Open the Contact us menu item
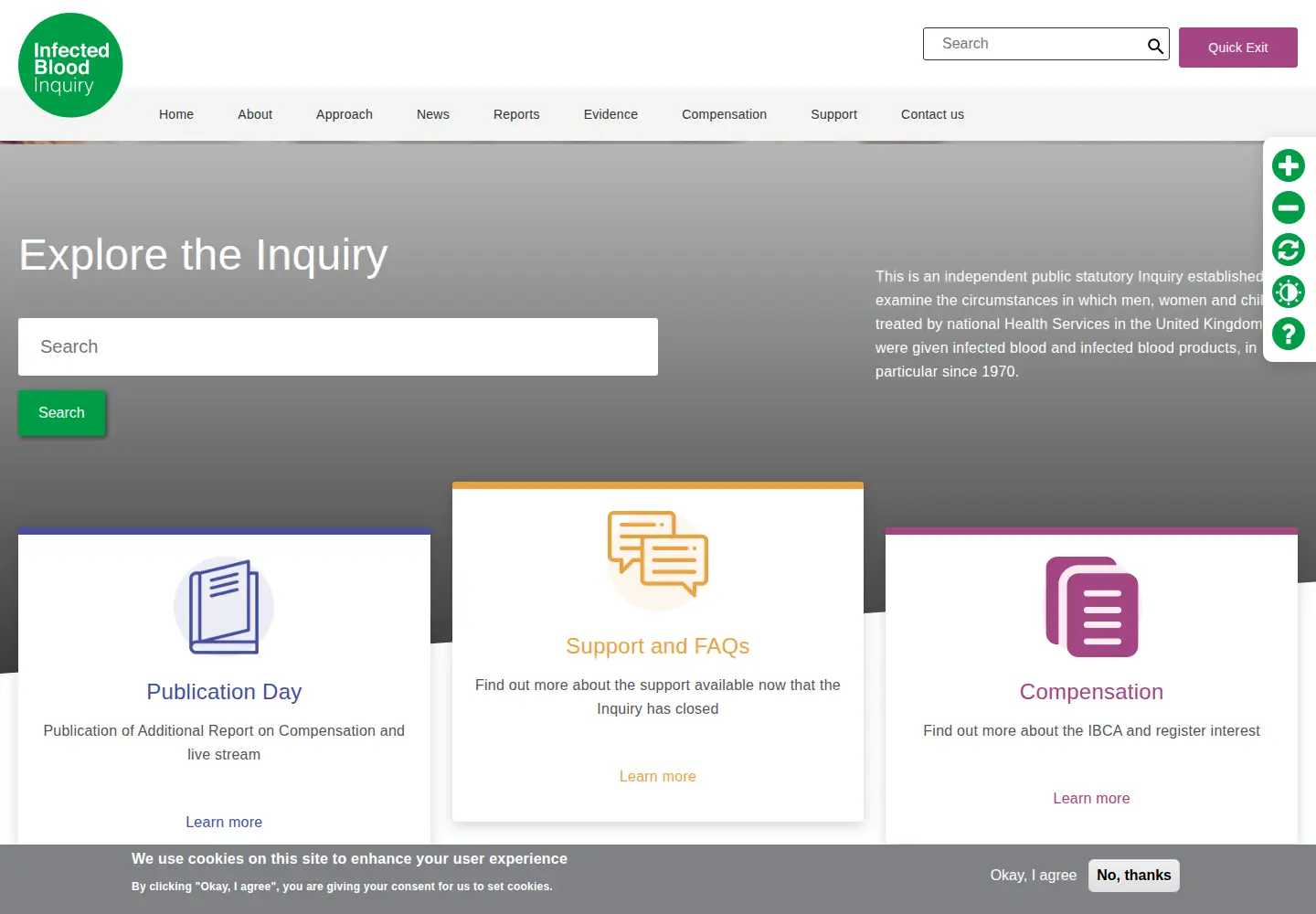The width and height of the screenshot is (1316, 914). pyautogui.click(x=932, y=114)
